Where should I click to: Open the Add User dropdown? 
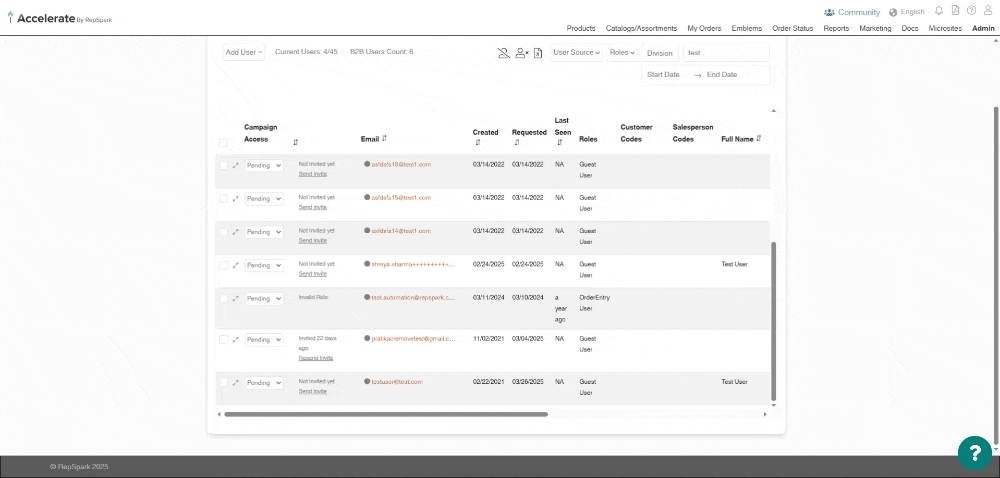[244, 52]
